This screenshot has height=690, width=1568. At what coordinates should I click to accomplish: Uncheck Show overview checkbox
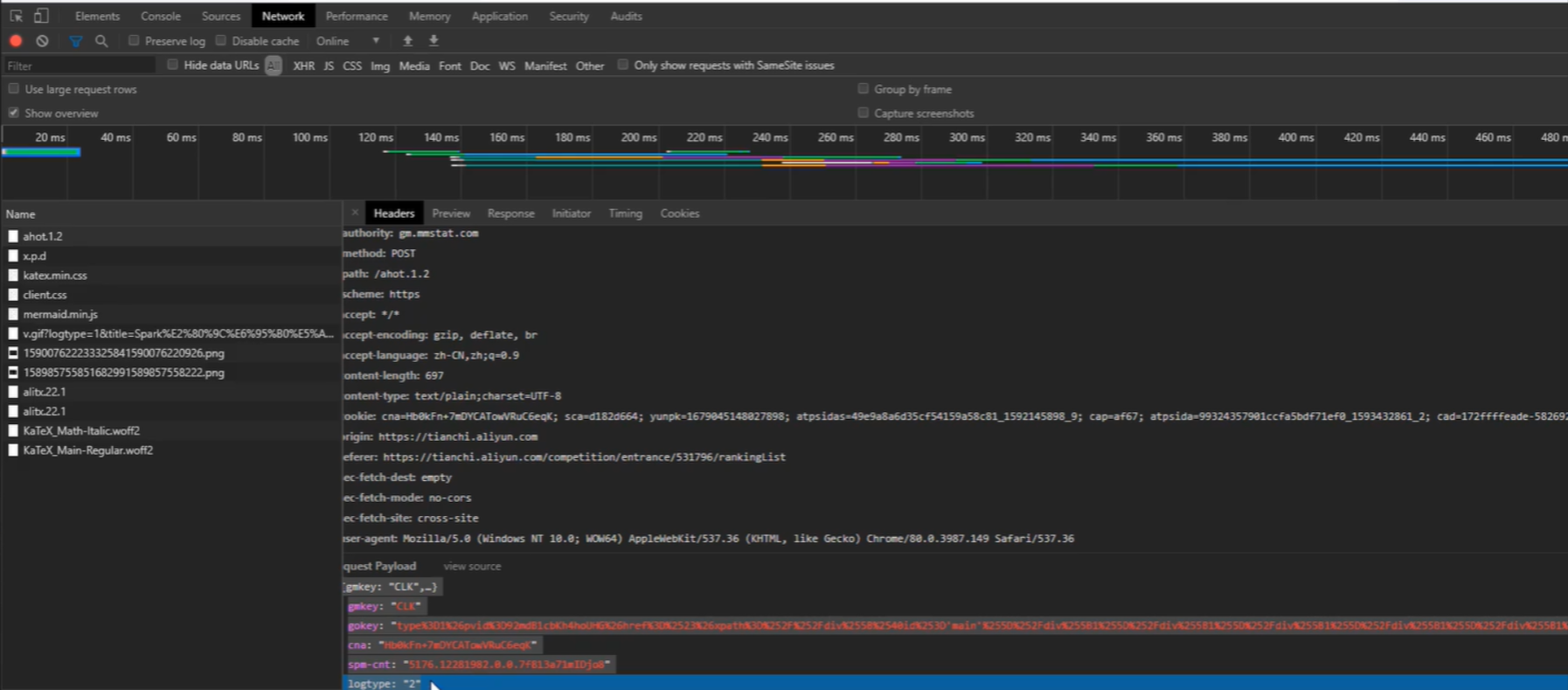[x=13, y=113]
